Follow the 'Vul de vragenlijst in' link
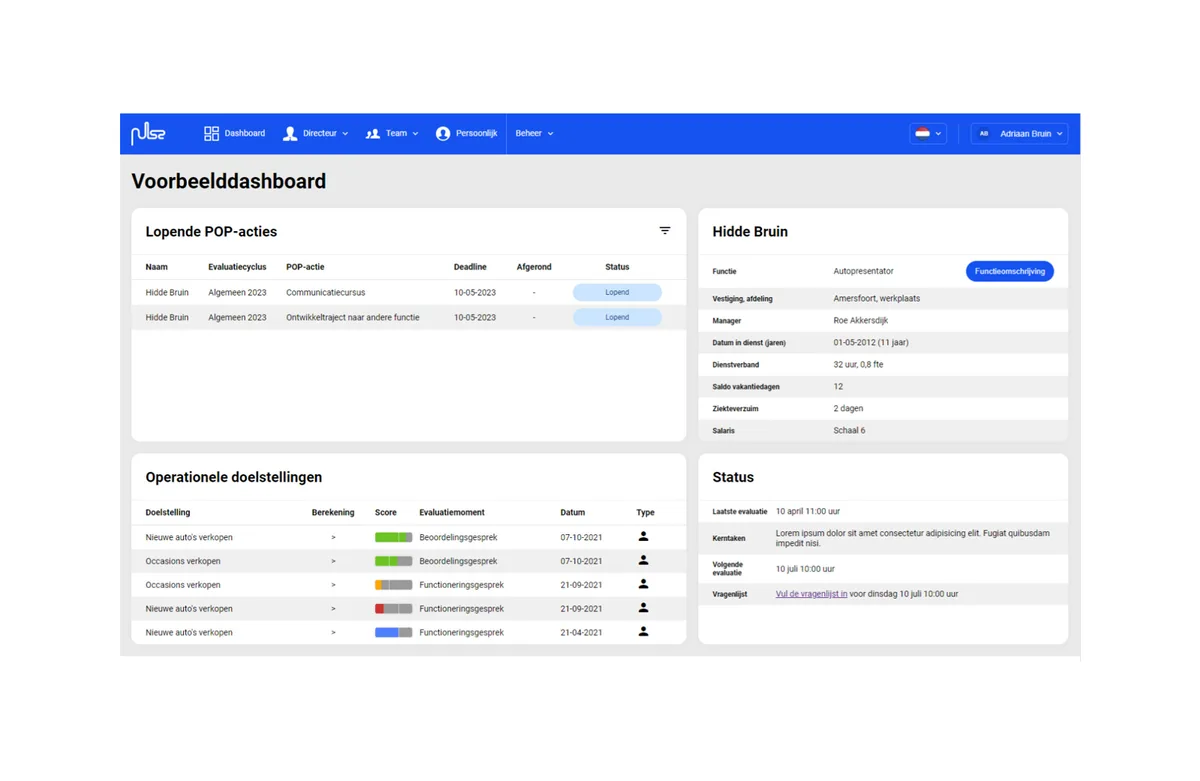1200x781 pixels. pyautogui.click(x=811, y=594)
